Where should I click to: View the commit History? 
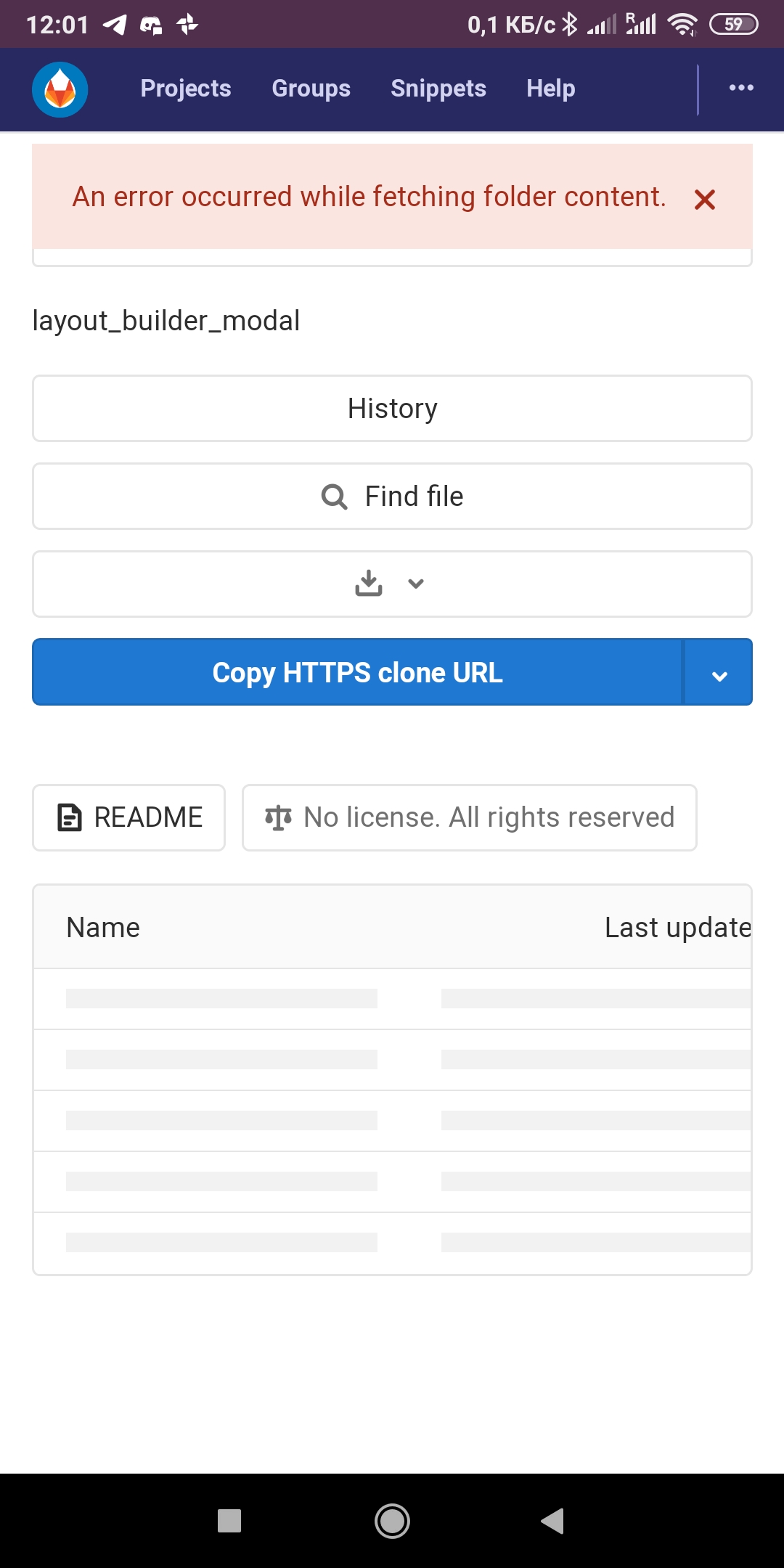(392, 409)
